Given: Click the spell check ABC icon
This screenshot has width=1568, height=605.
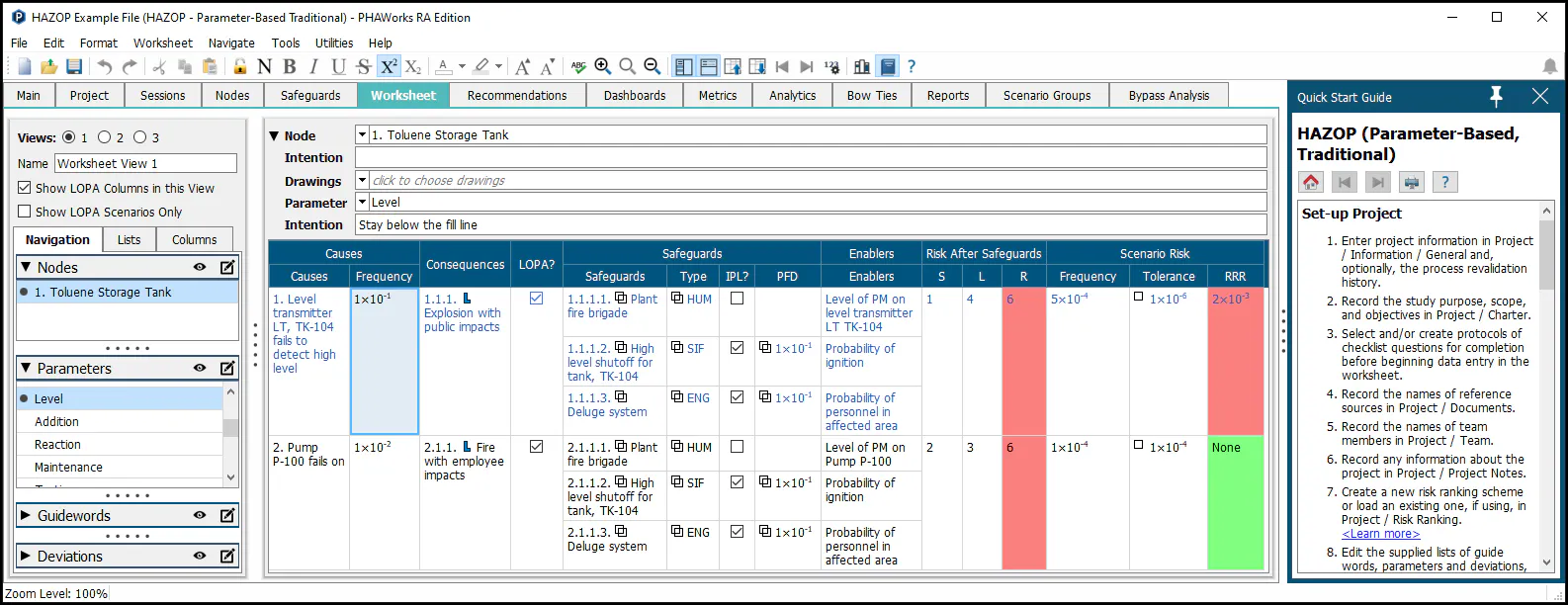Looking at the screenshot, I should [578, 66].
